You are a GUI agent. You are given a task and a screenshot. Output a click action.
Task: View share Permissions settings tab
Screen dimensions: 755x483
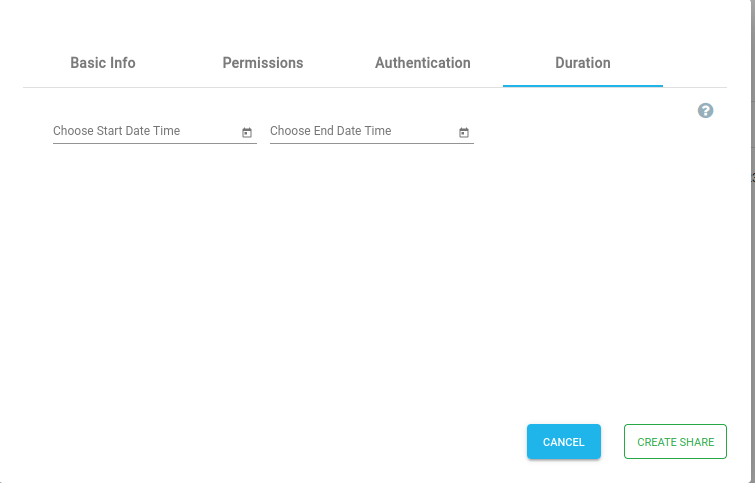(x=263, y=63)
